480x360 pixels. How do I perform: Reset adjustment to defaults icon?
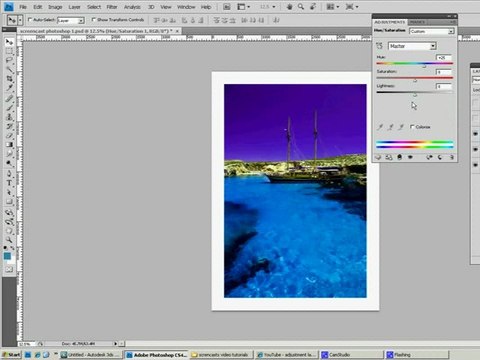point(440,157)
